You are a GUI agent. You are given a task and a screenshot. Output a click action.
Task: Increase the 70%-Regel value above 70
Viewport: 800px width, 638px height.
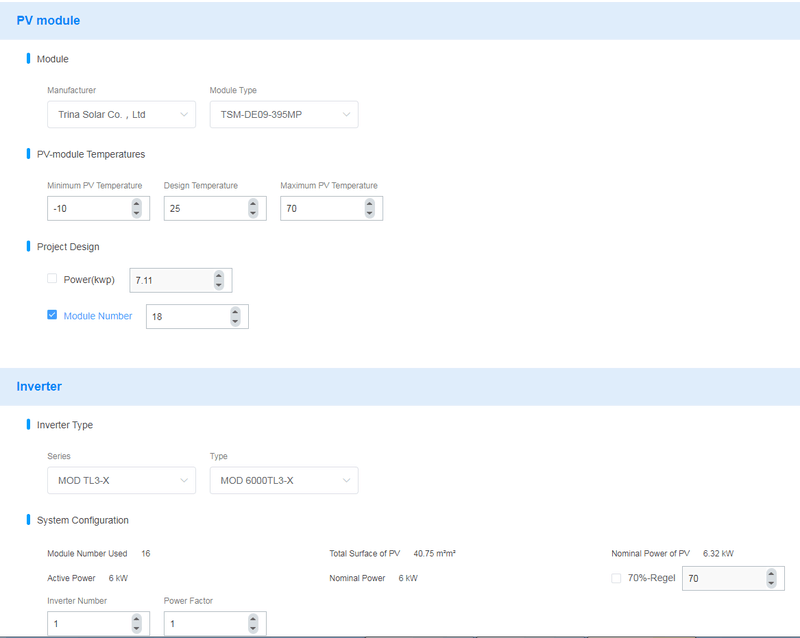[x=770, y=573]
